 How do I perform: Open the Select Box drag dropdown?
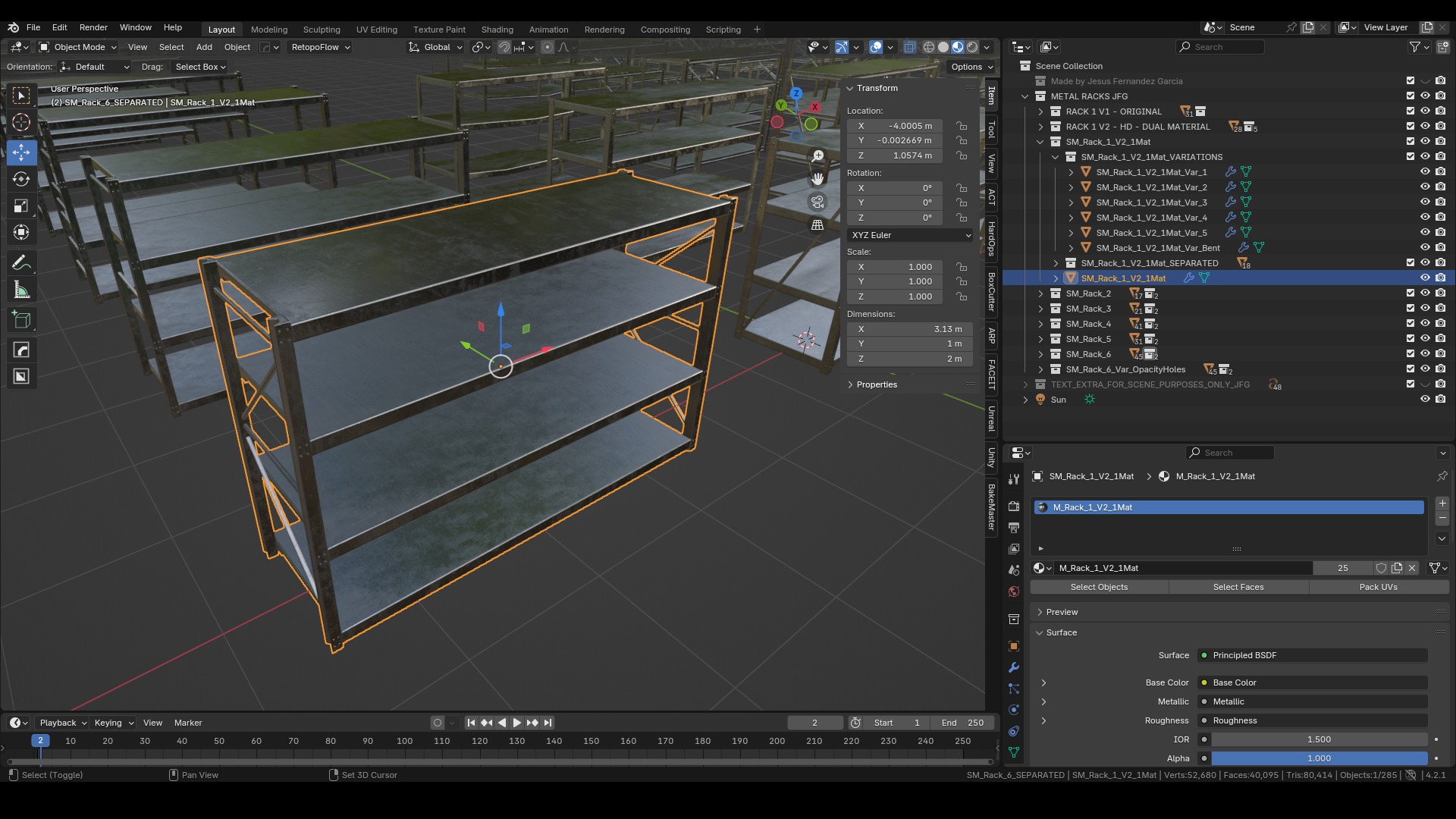pos(200,67)
